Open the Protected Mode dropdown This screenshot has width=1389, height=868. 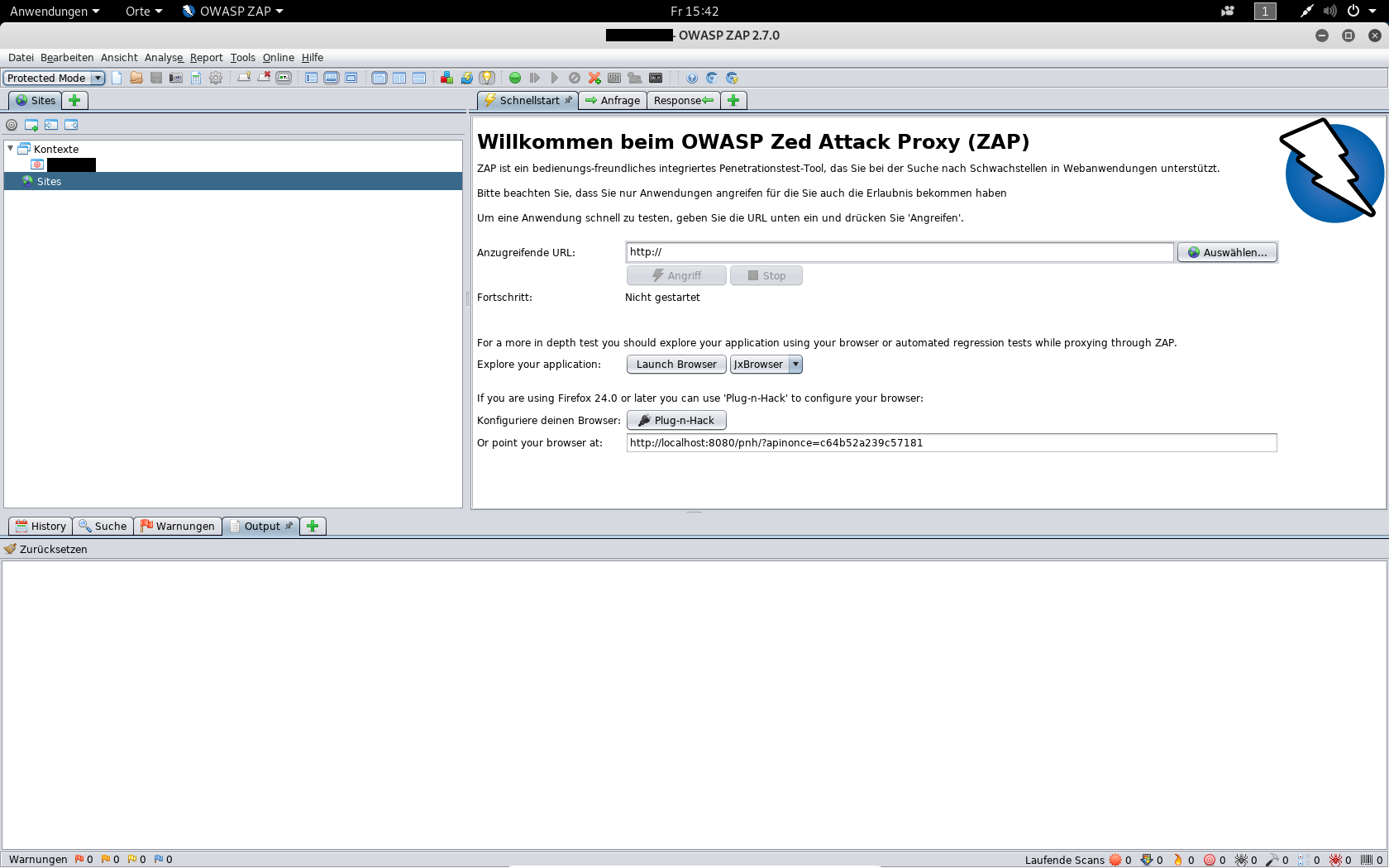pyautogui.click(x=55, y=78)
